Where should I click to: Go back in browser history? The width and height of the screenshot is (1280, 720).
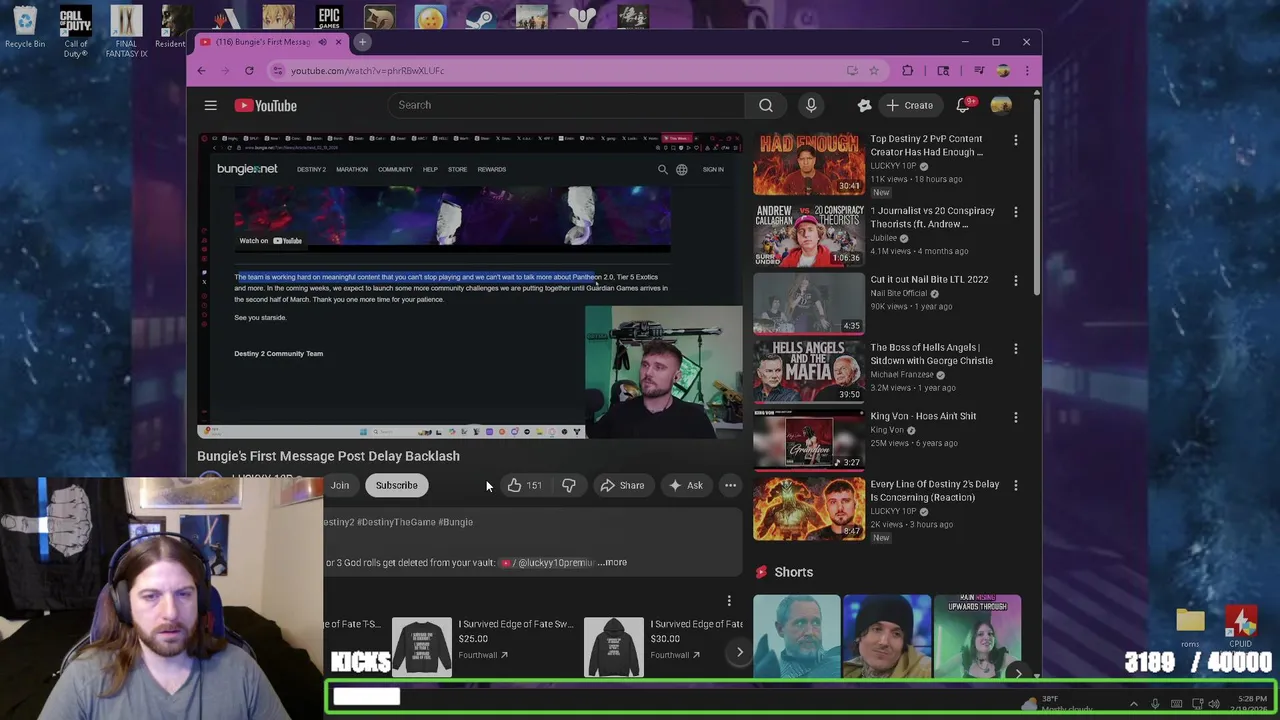[x=201, y=70]
